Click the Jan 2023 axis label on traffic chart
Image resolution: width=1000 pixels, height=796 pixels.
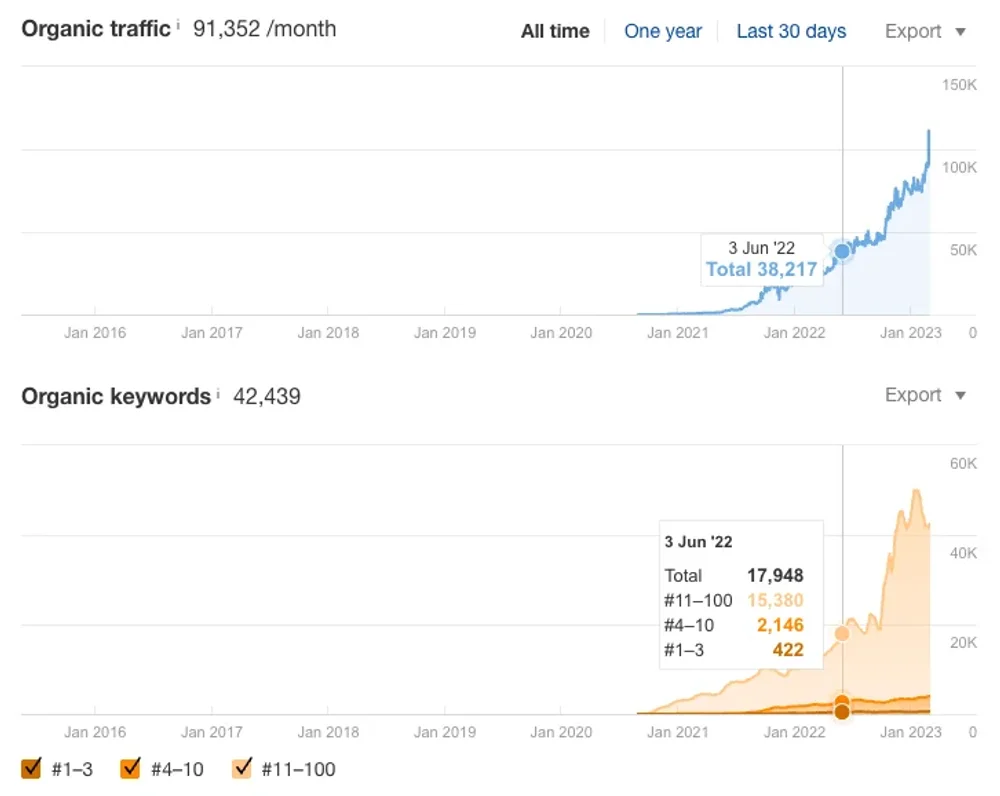910,332
